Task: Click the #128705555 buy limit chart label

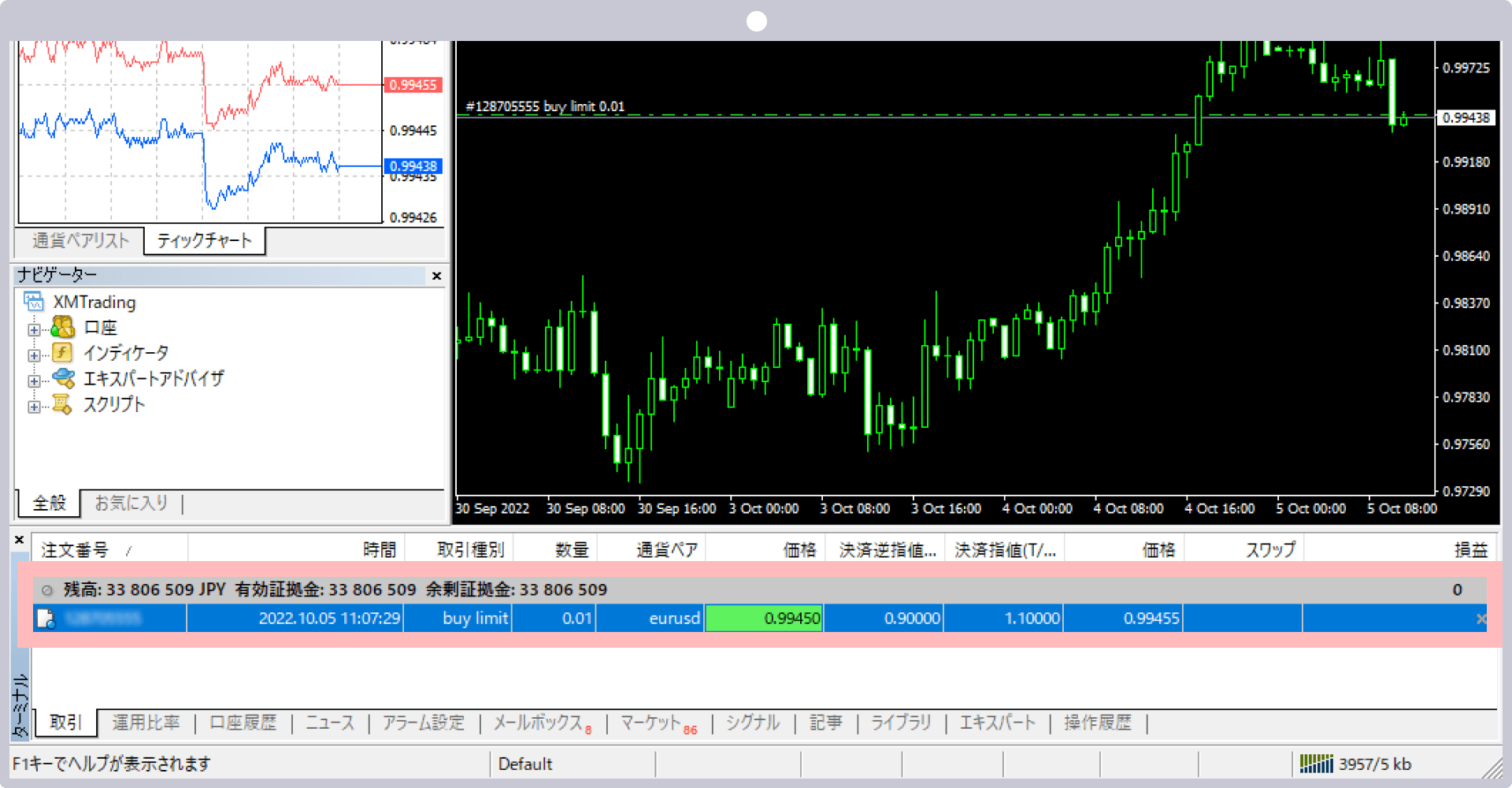Action: point(545,106)
